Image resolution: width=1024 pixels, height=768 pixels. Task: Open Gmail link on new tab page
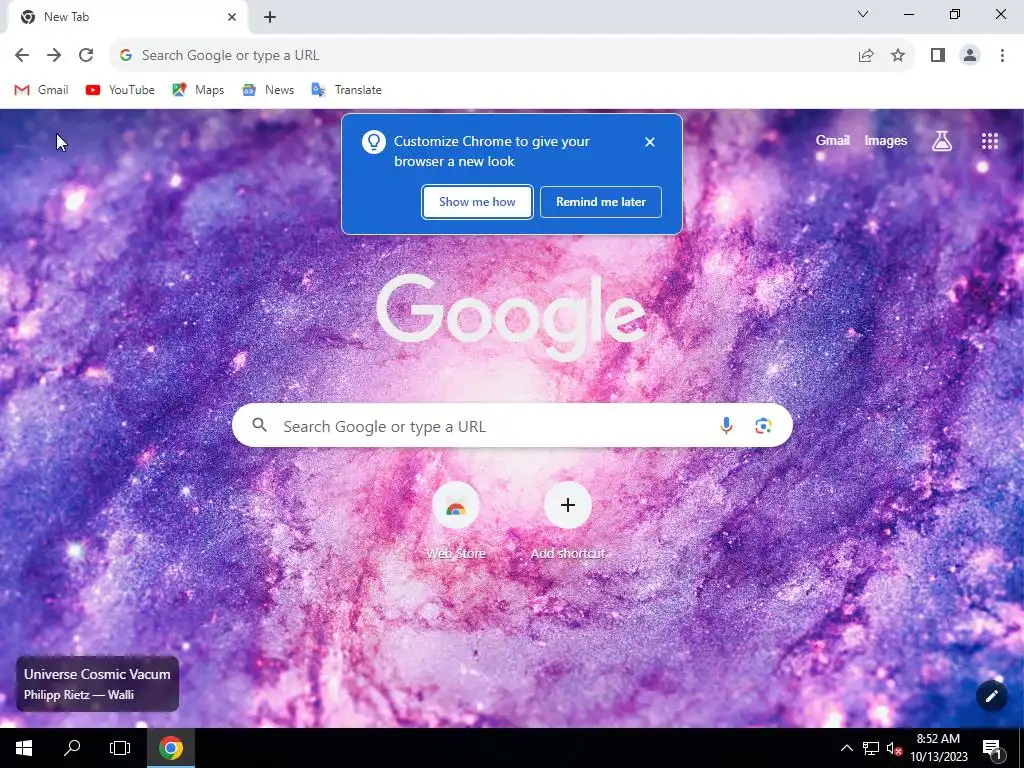(x=833, y=140)
